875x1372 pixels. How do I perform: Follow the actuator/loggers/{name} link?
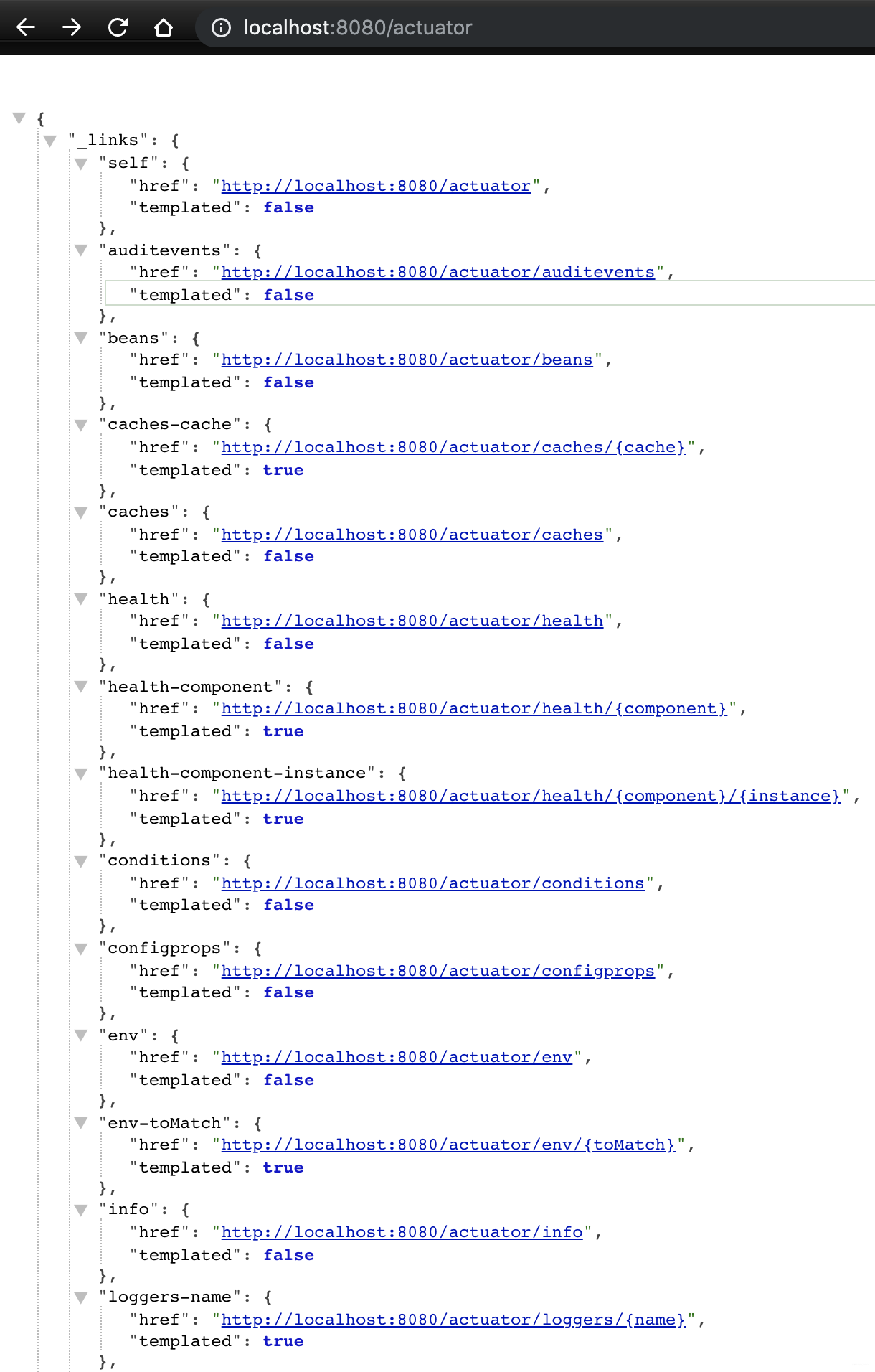[453, 1320]
